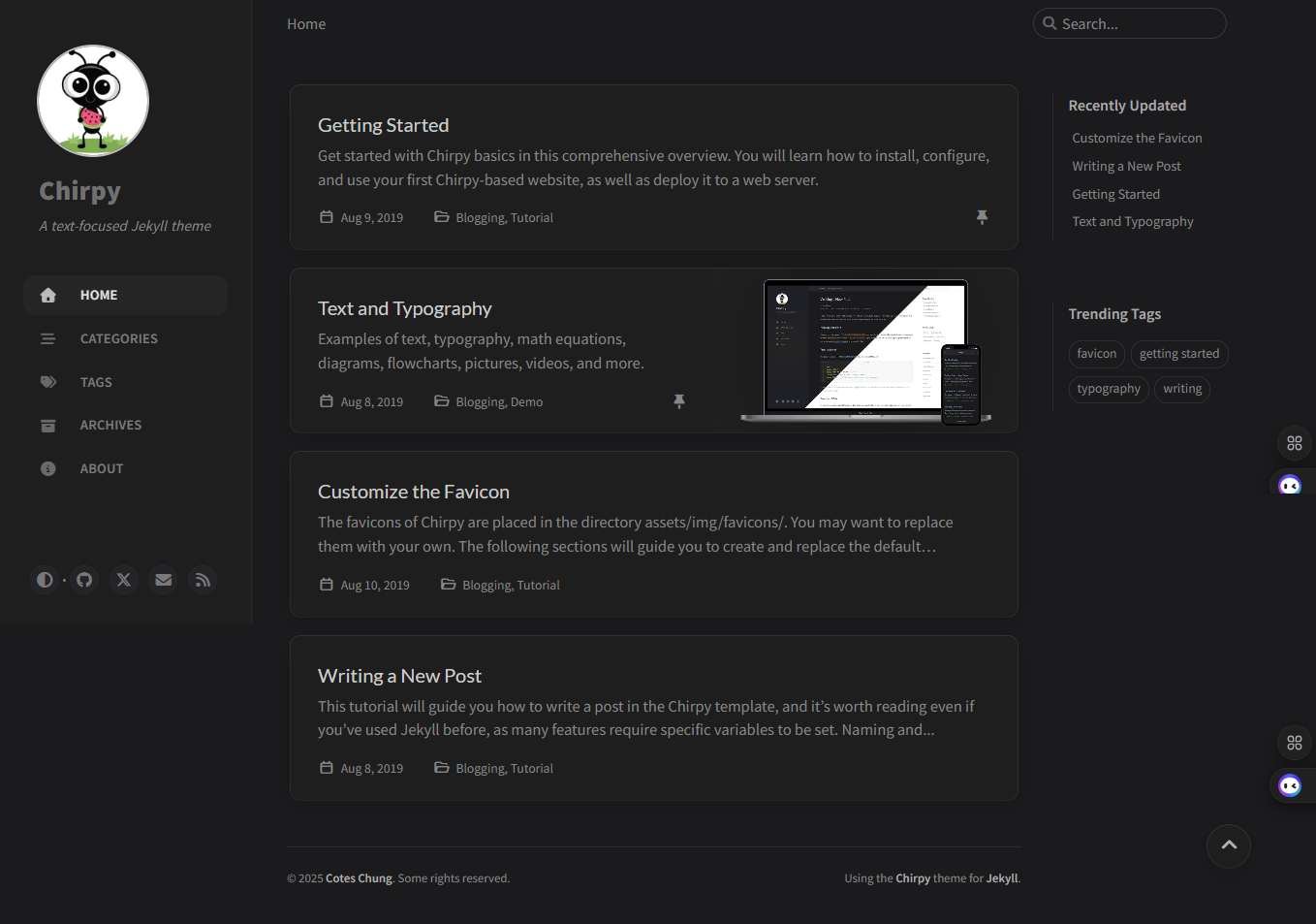Navigate to Archives in sidebar
The width and height of the screenshot is (1316, 924).
coord(110,425)
